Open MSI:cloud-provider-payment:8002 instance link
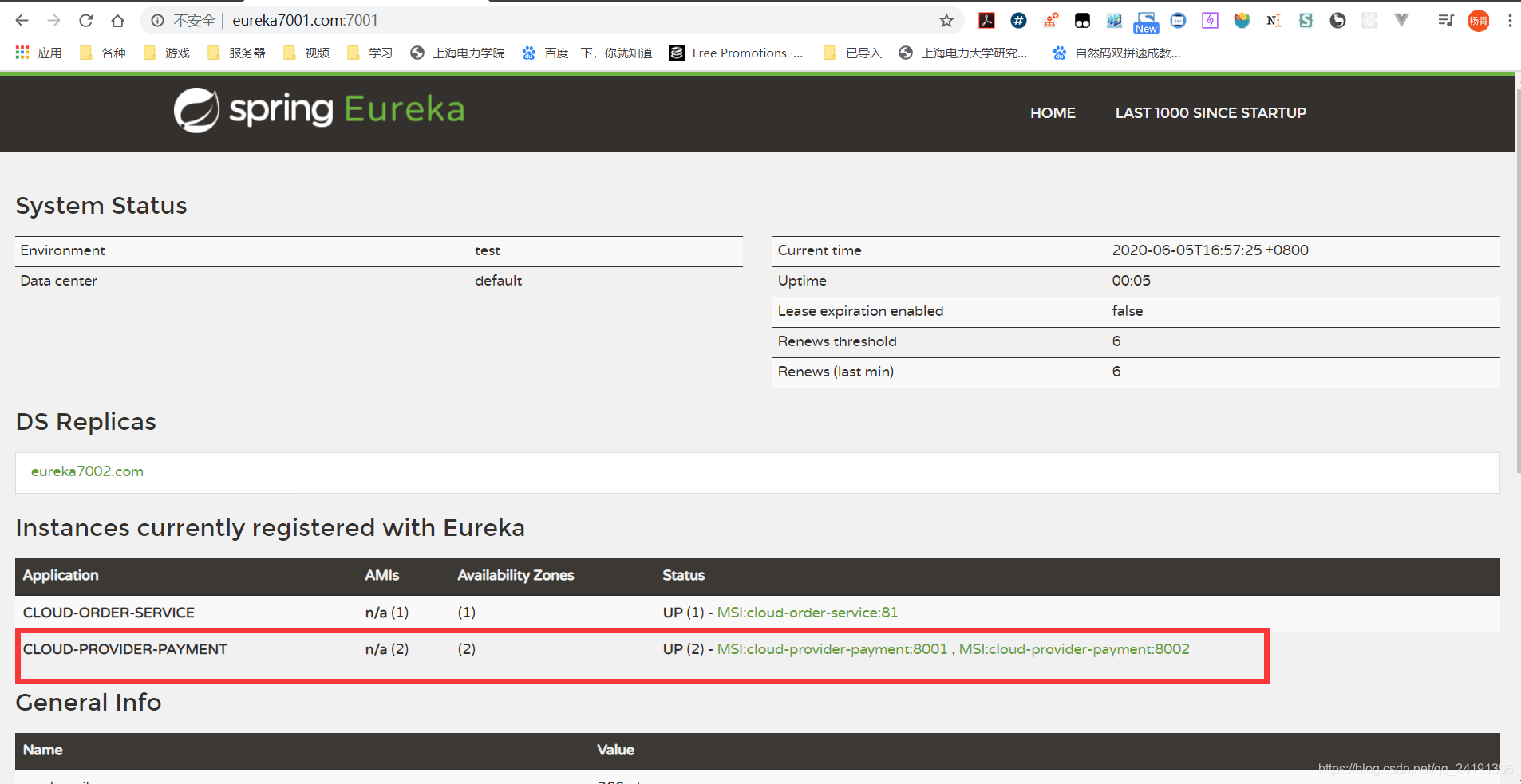Screen dimensions: 1521x784 point(1074,649)
